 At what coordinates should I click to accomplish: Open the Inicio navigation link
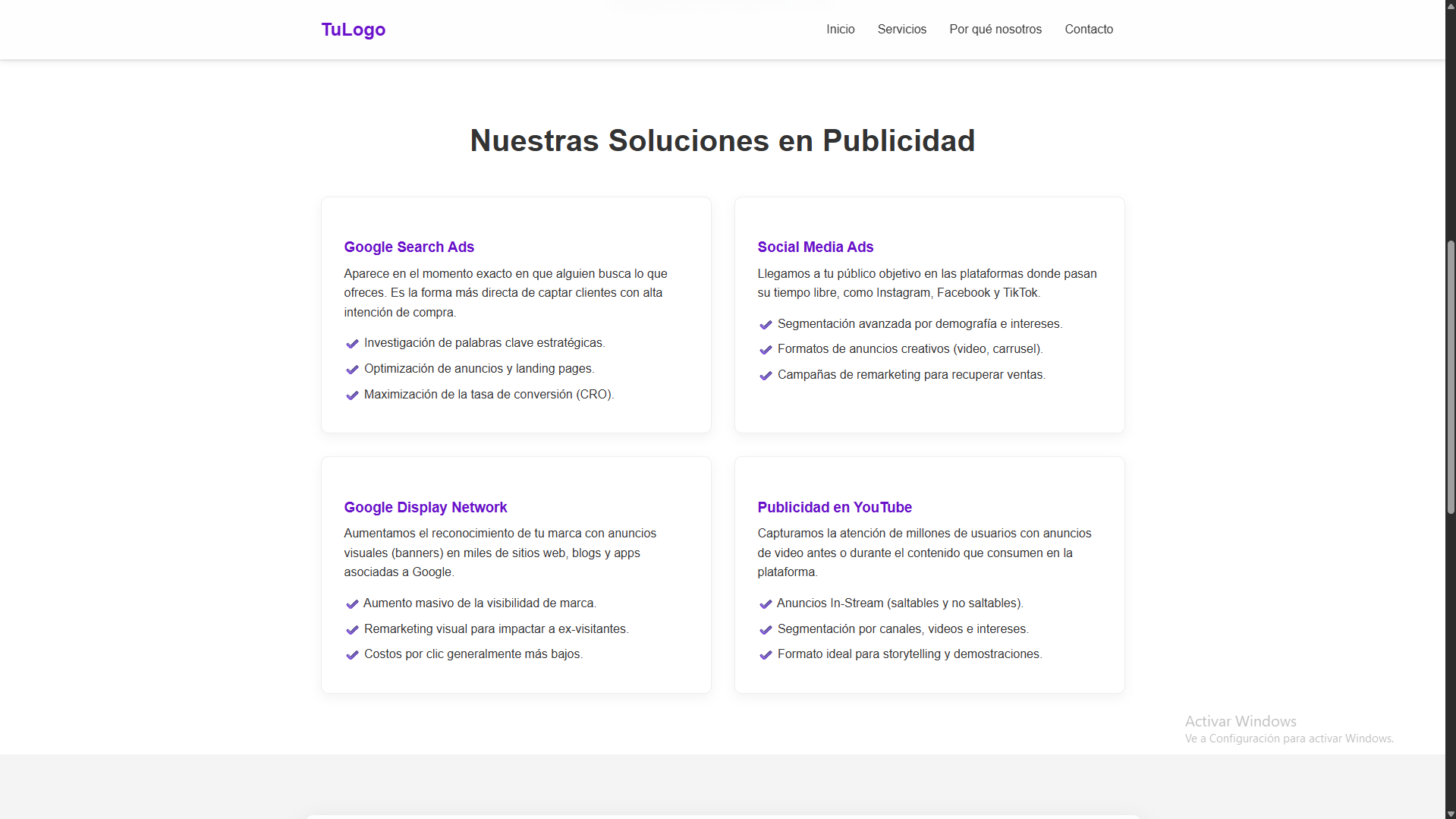pos(840,30)
